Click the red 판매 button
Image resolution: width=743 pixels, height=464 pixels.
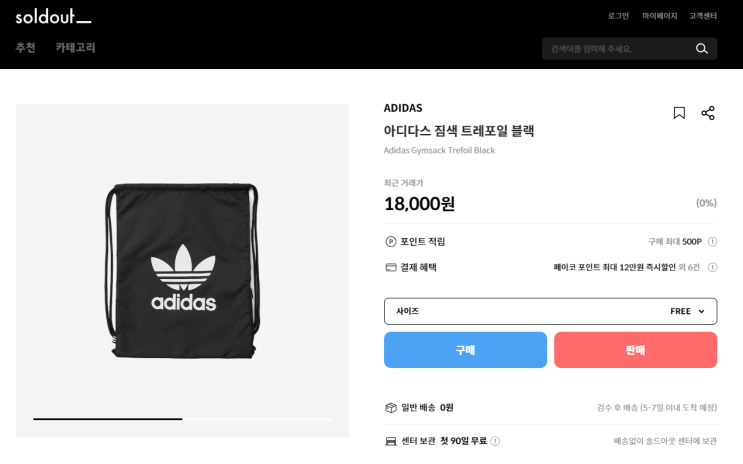635,350
